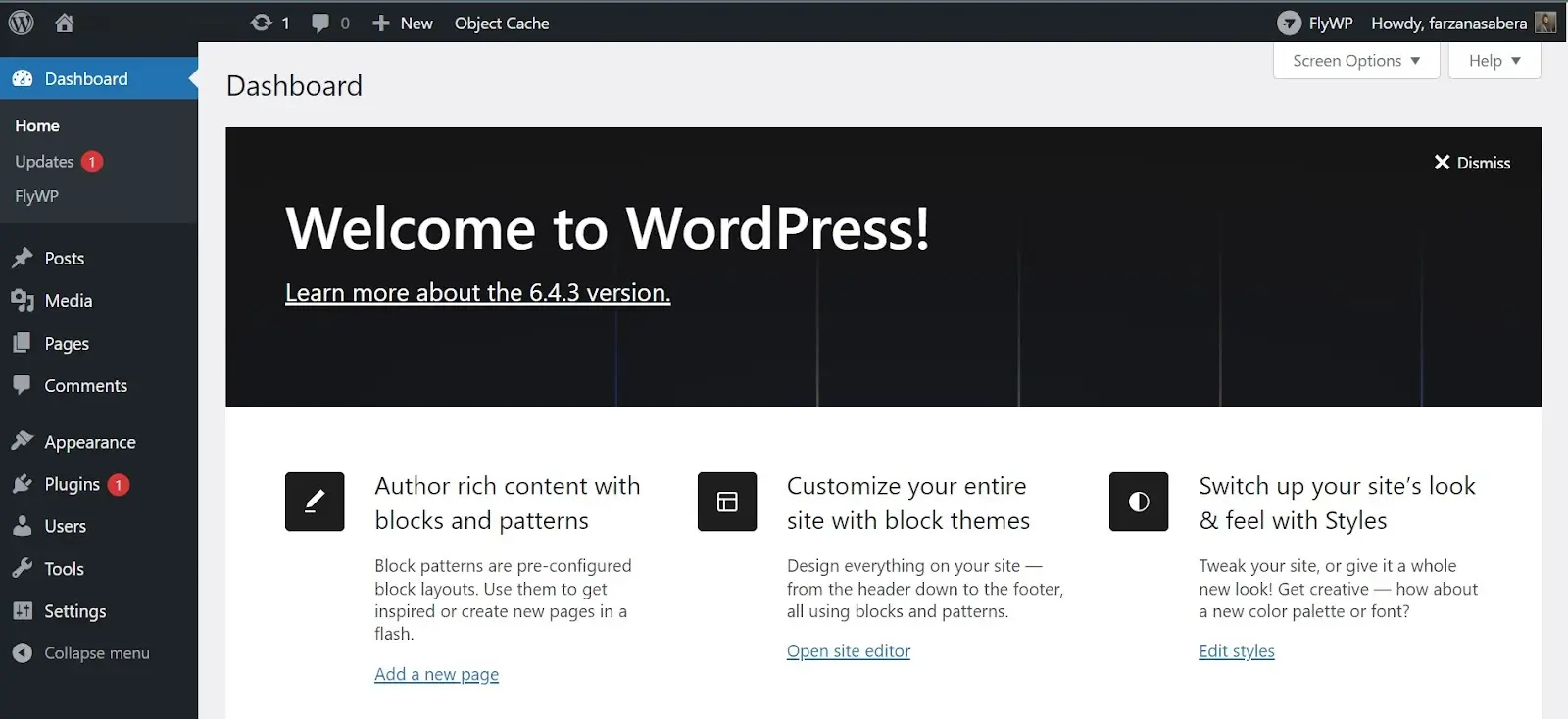The height and width of the screenshot is (719, 1568).
Task: Click the WordPress logo icon
Action: (x=22, y=23)
